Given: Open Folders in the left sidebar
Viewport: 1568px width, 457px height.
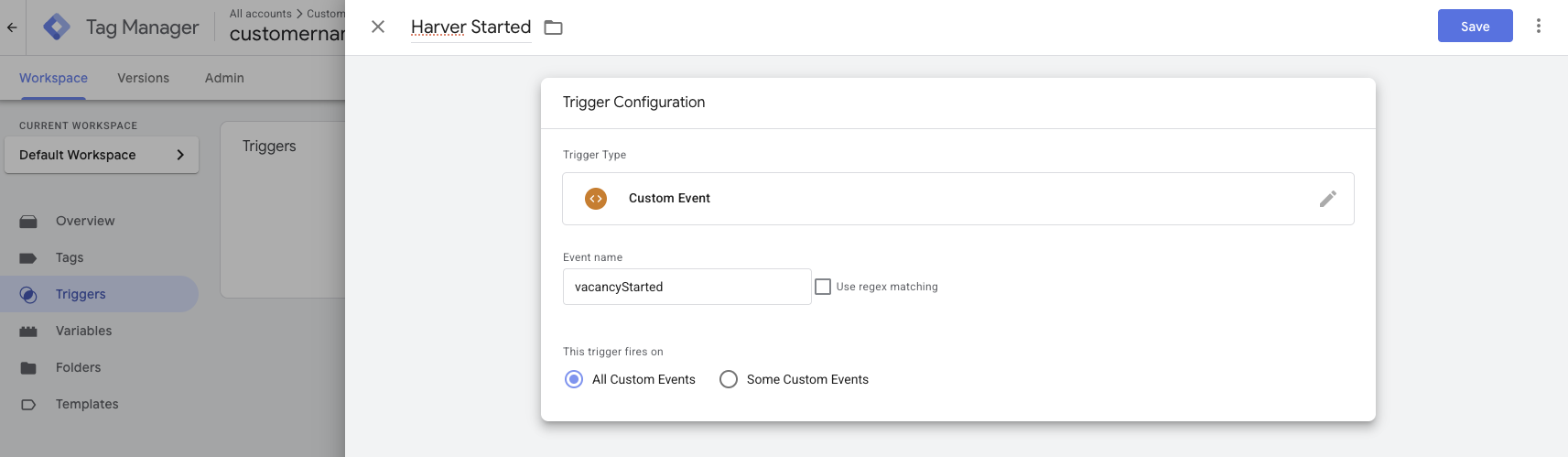Looking at the screenshot, I should click(78, 367).
